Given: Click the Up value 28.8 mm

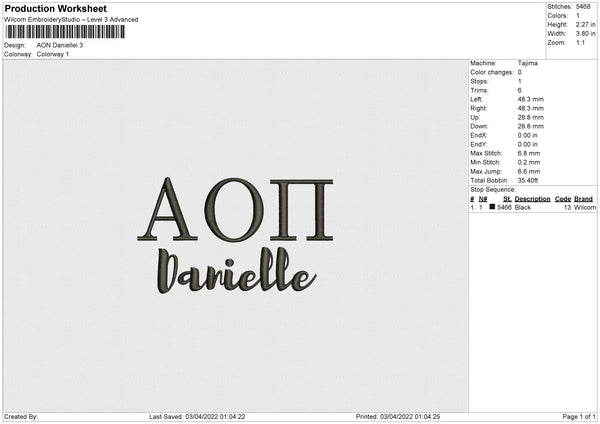Looking at the screenshot, I should pos(531,117).
